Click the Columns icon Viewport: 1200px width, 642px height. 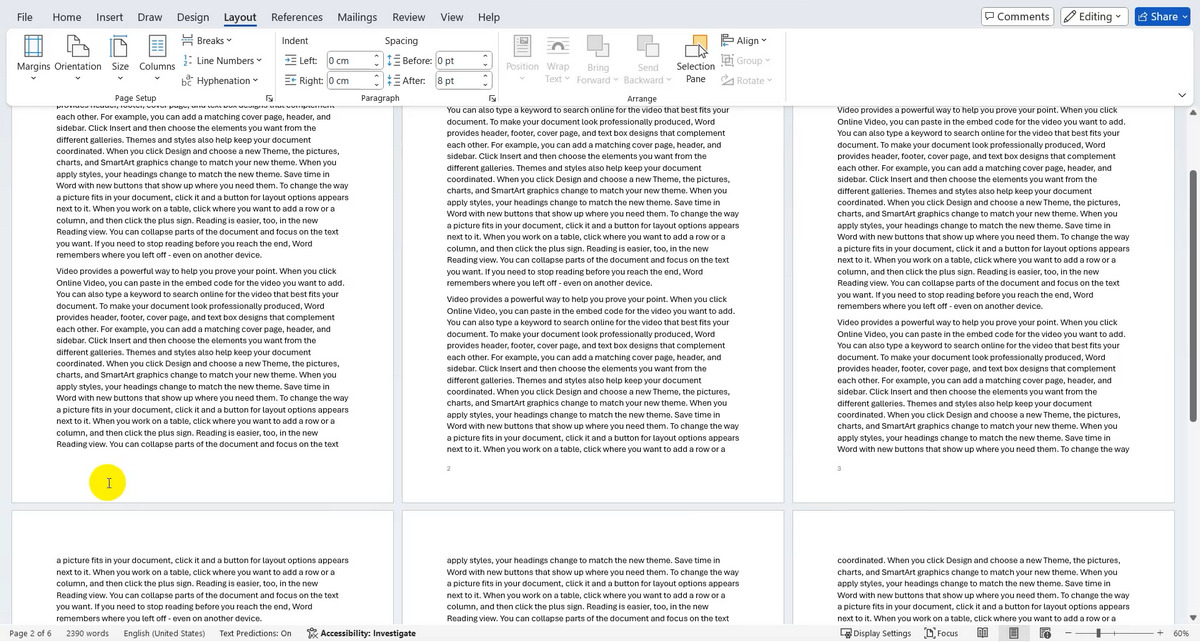click(x=157, y=54)
